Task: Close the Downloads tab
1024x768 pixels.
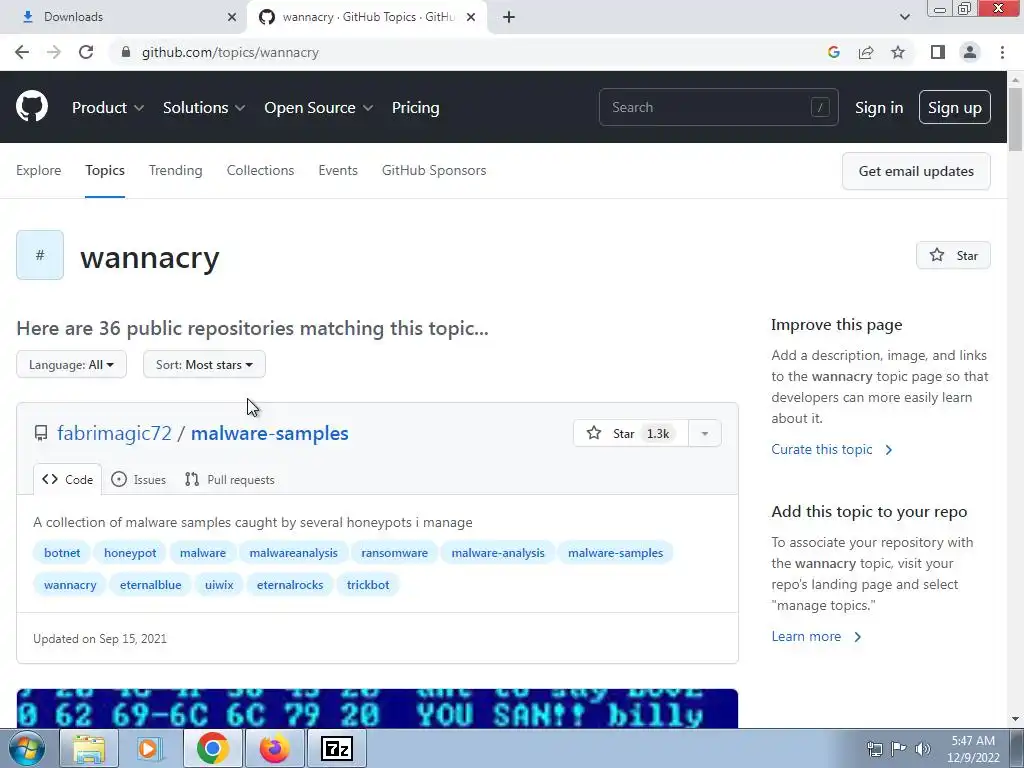Action: point(232,17)
